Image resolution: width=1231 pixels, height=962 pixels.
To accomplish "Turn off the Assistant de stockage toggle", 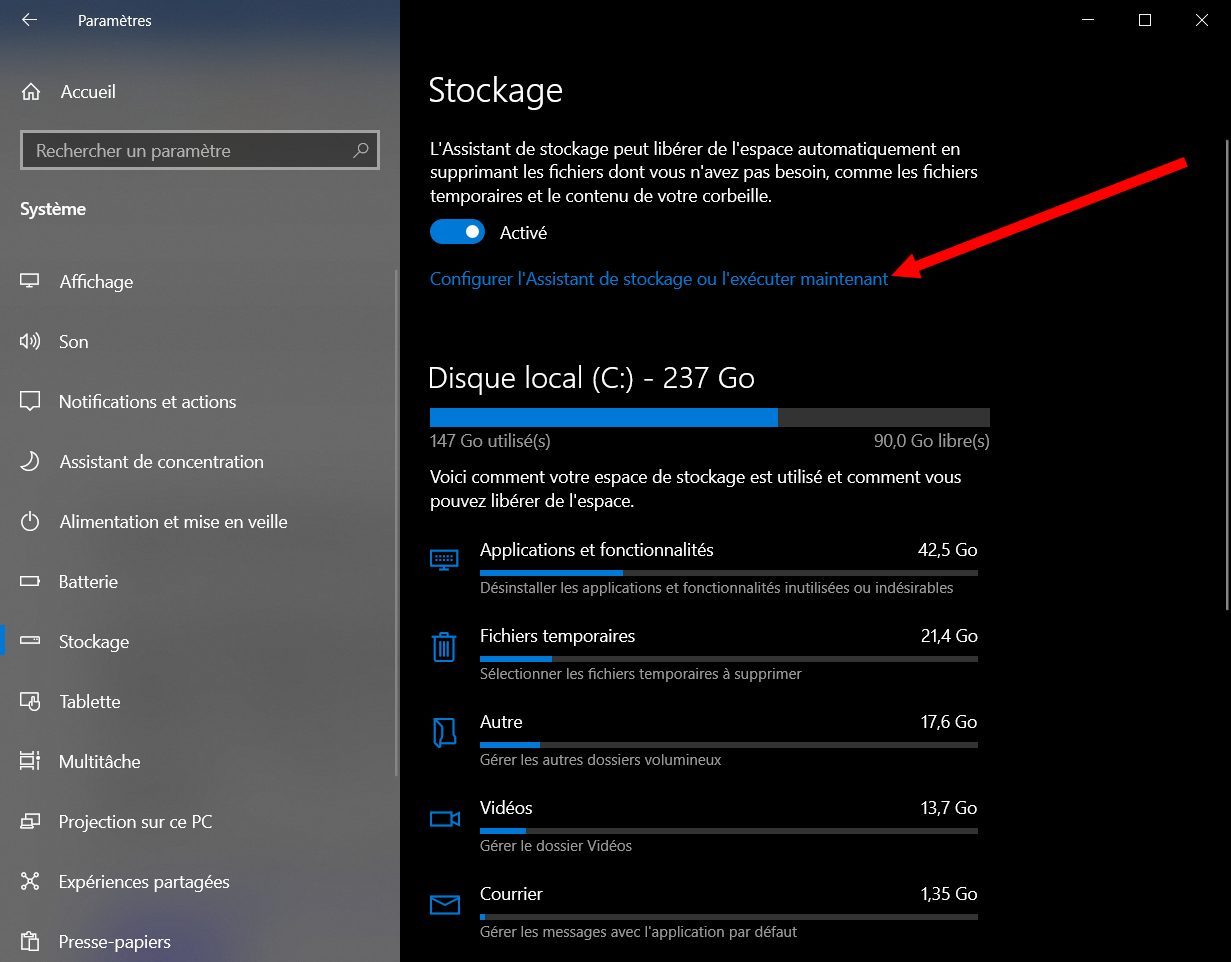I will 457,232.
